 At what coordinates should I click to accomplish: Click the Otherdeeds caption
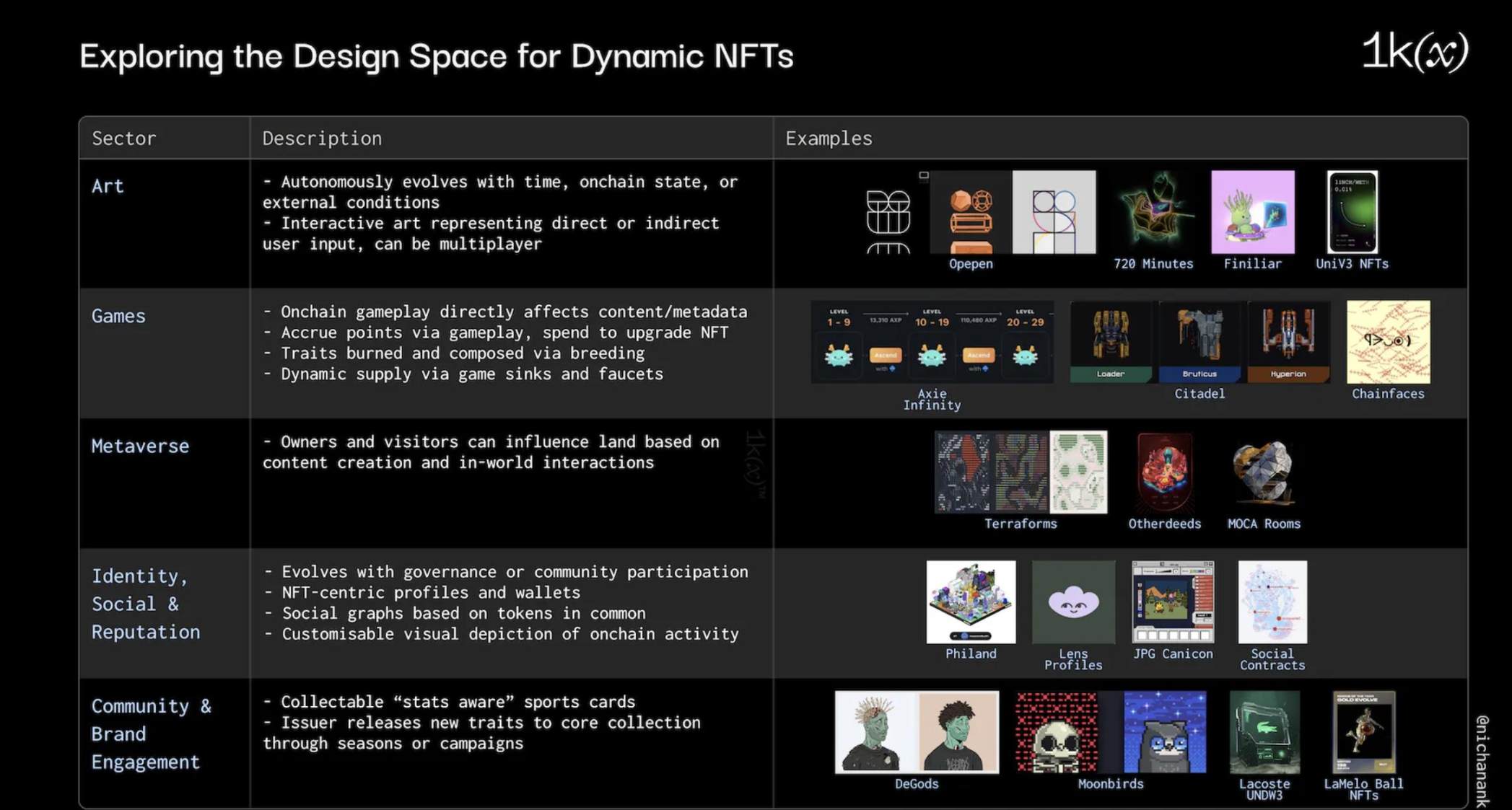(x=1165, y=524)
